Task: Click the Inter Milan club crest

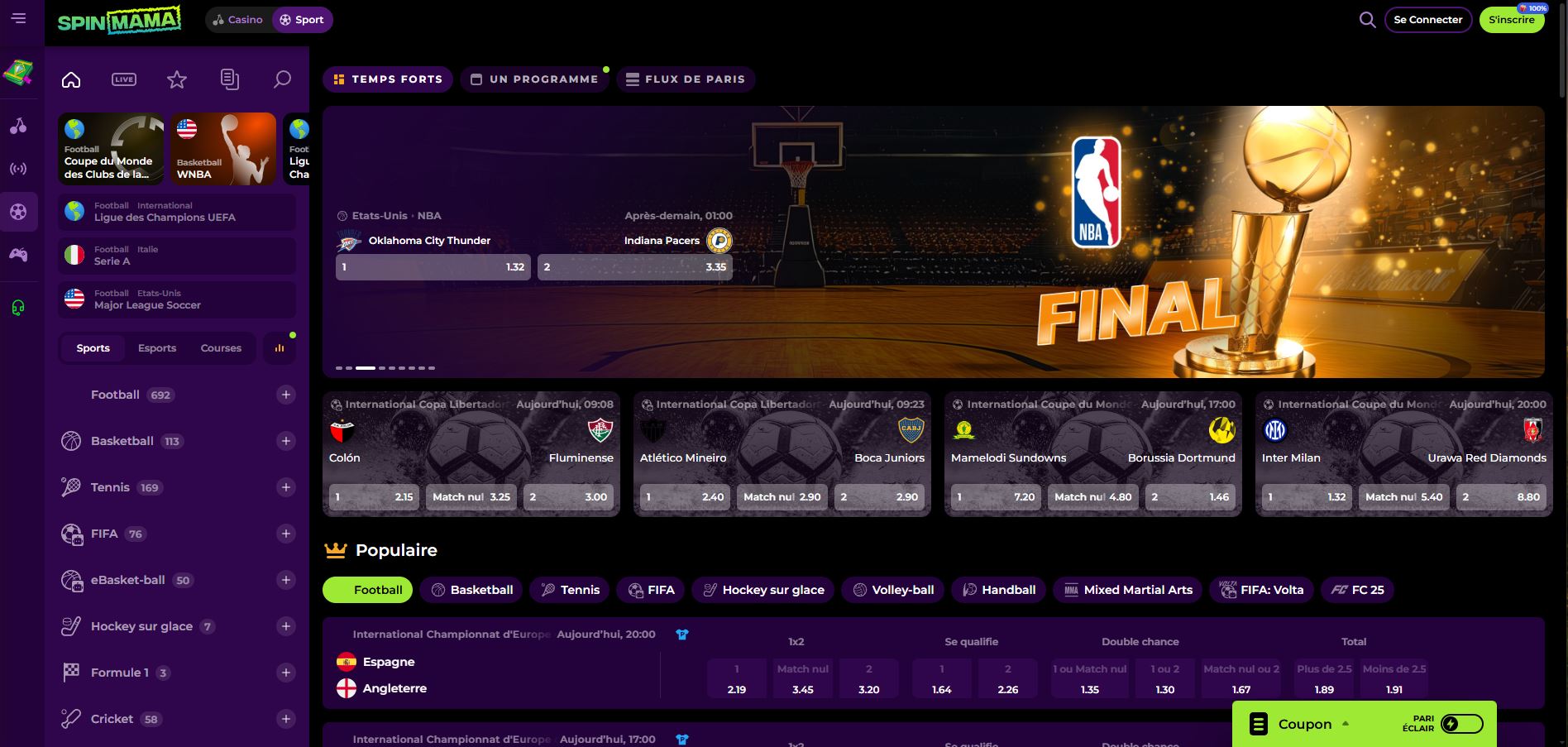Action: click(1275, 430)
